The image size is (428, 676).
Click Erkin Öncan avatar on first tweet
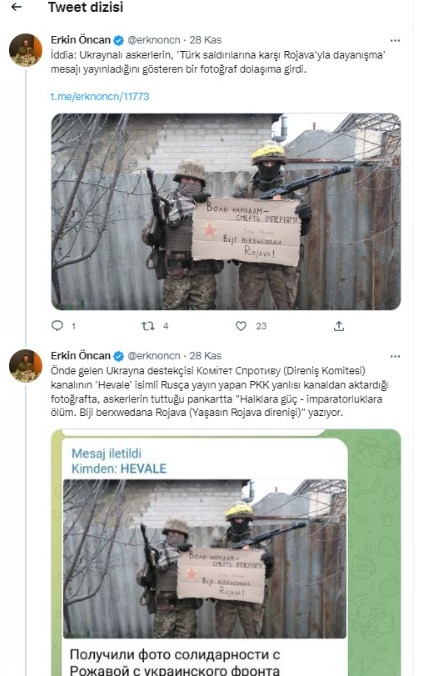coord(25,50)
